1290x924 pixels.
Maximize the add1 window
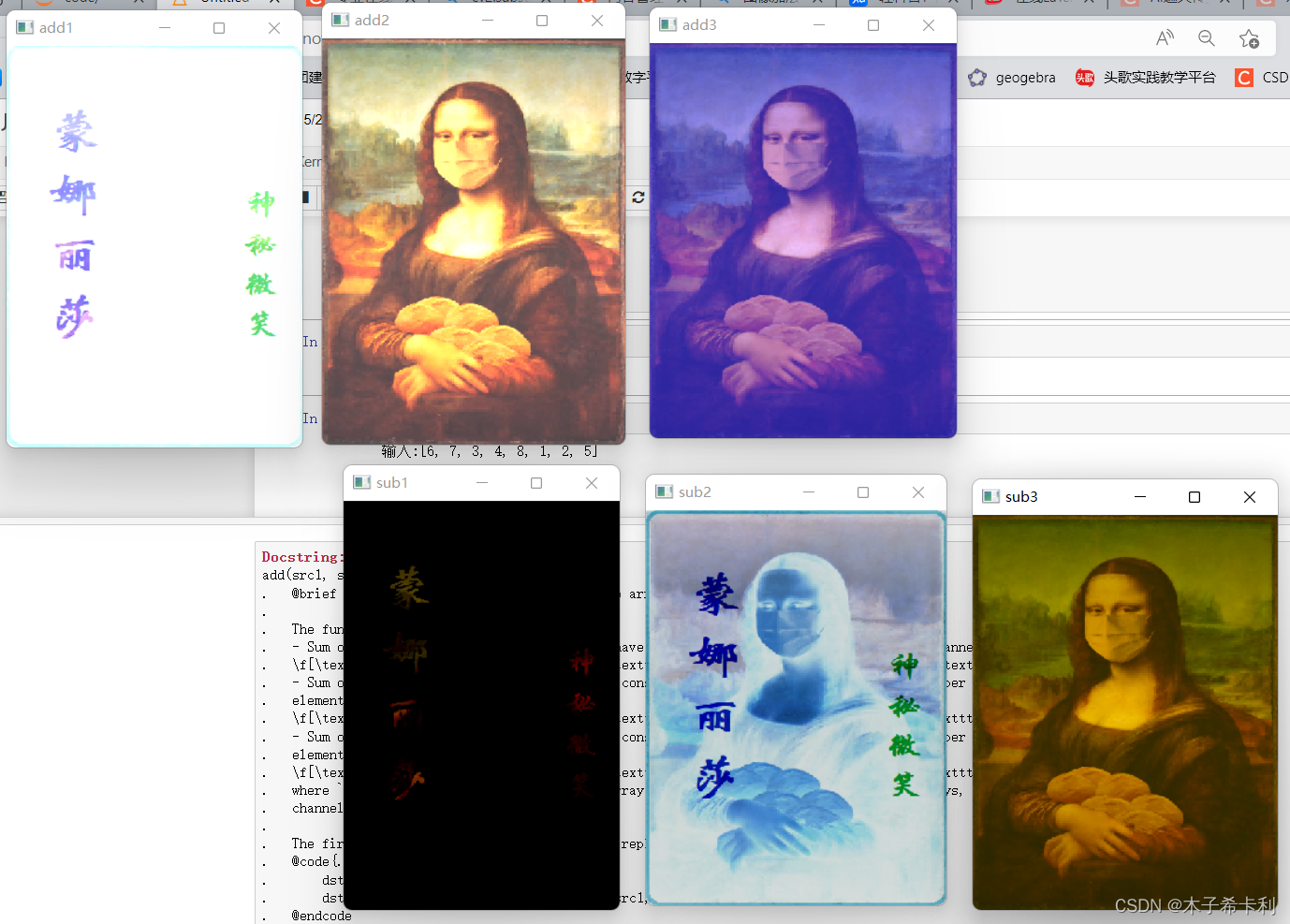coord(219,28)
